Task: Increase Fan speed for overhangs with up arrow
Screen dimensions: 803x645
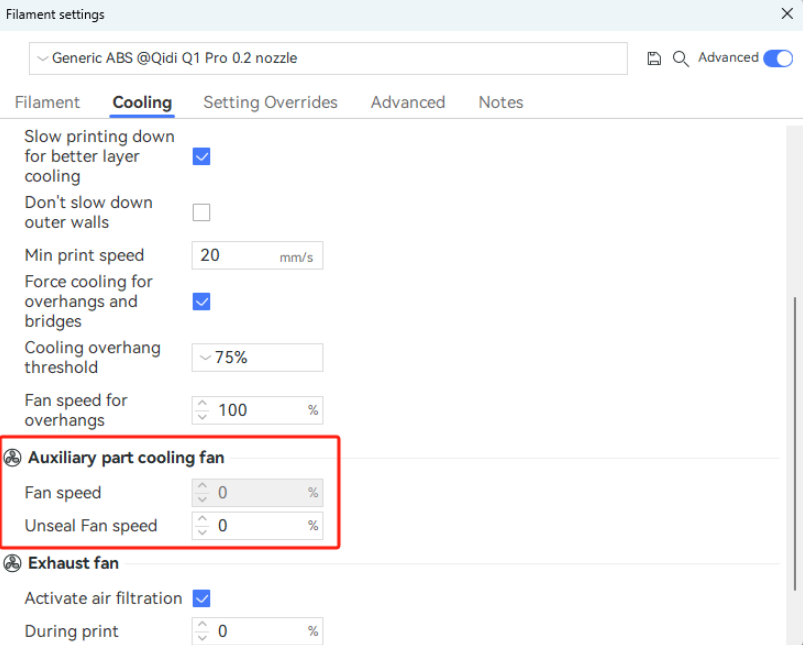Action: 203,404
